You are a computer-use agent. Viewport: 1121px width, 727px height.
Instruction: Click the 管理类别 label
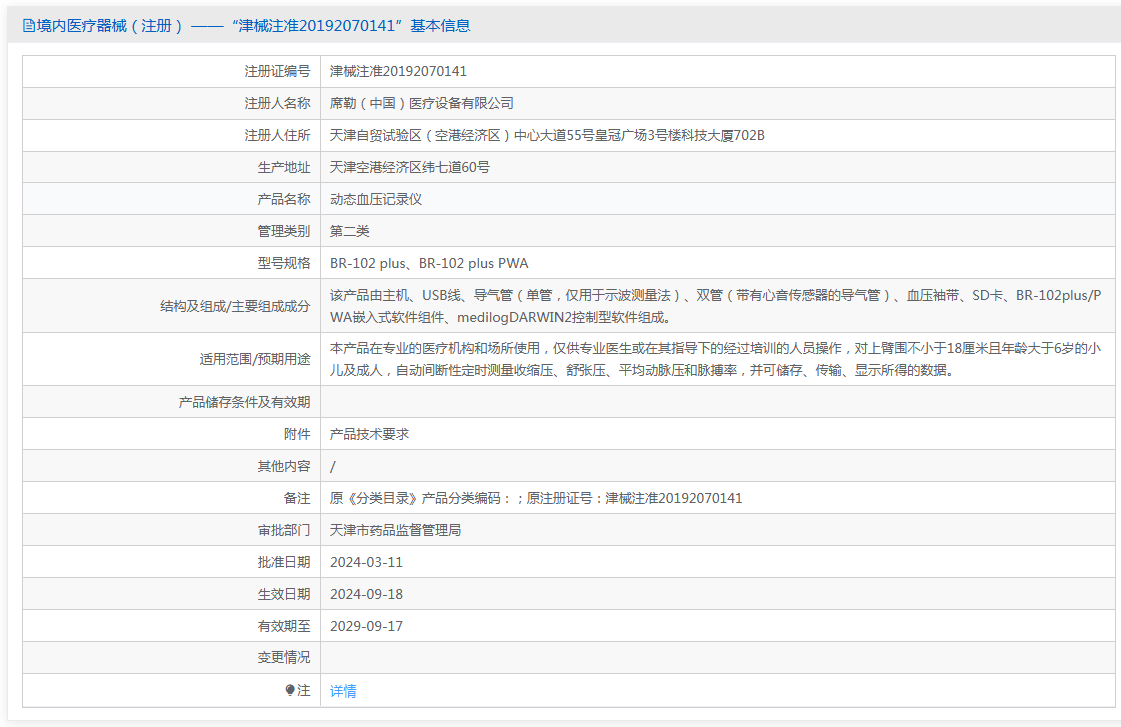pos(284,231)
